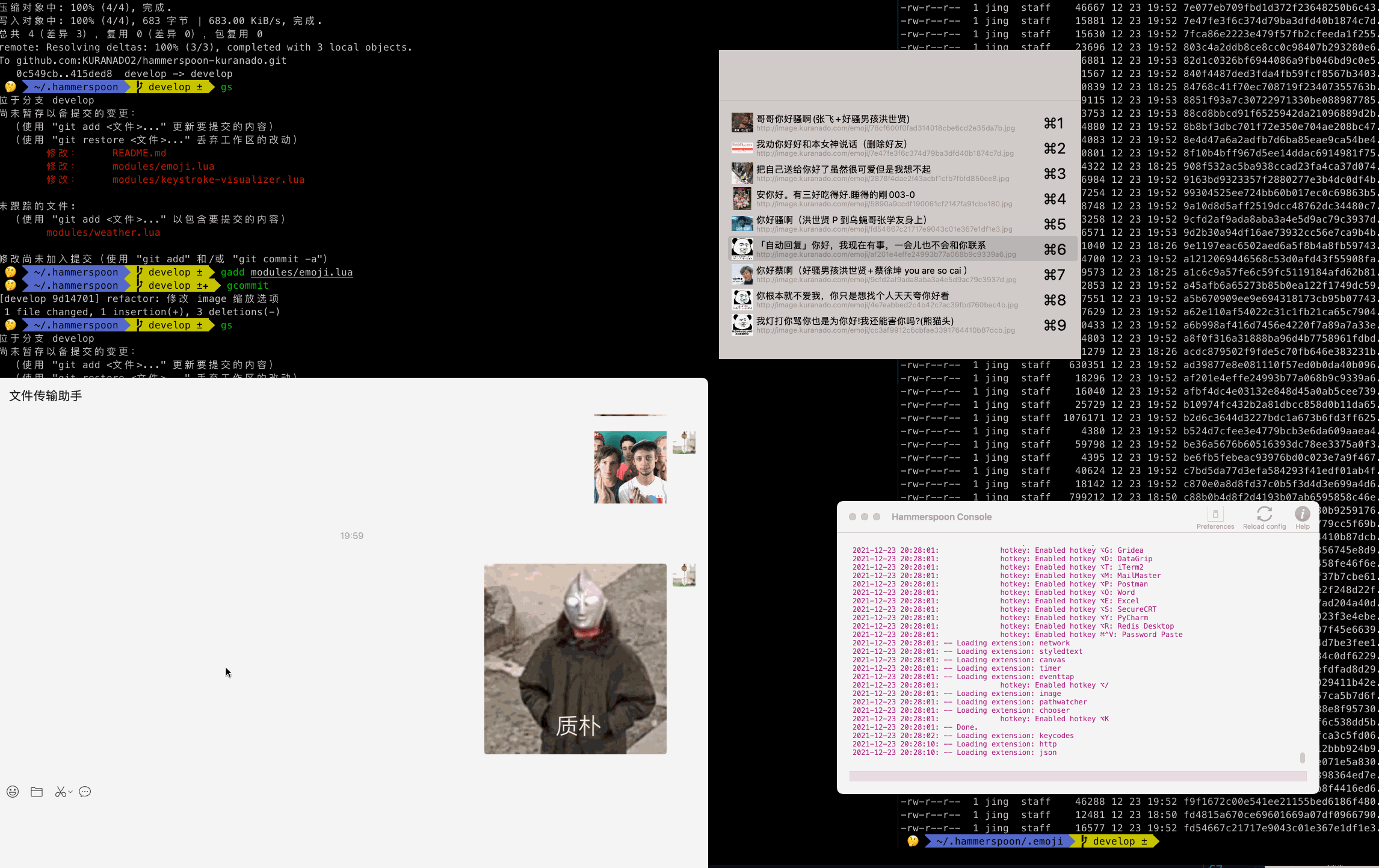Expand the screenshot options dropdown arrow
The height and width of the screenshot is (868, 1379).
pyautogui.click(x=70, y=792)
